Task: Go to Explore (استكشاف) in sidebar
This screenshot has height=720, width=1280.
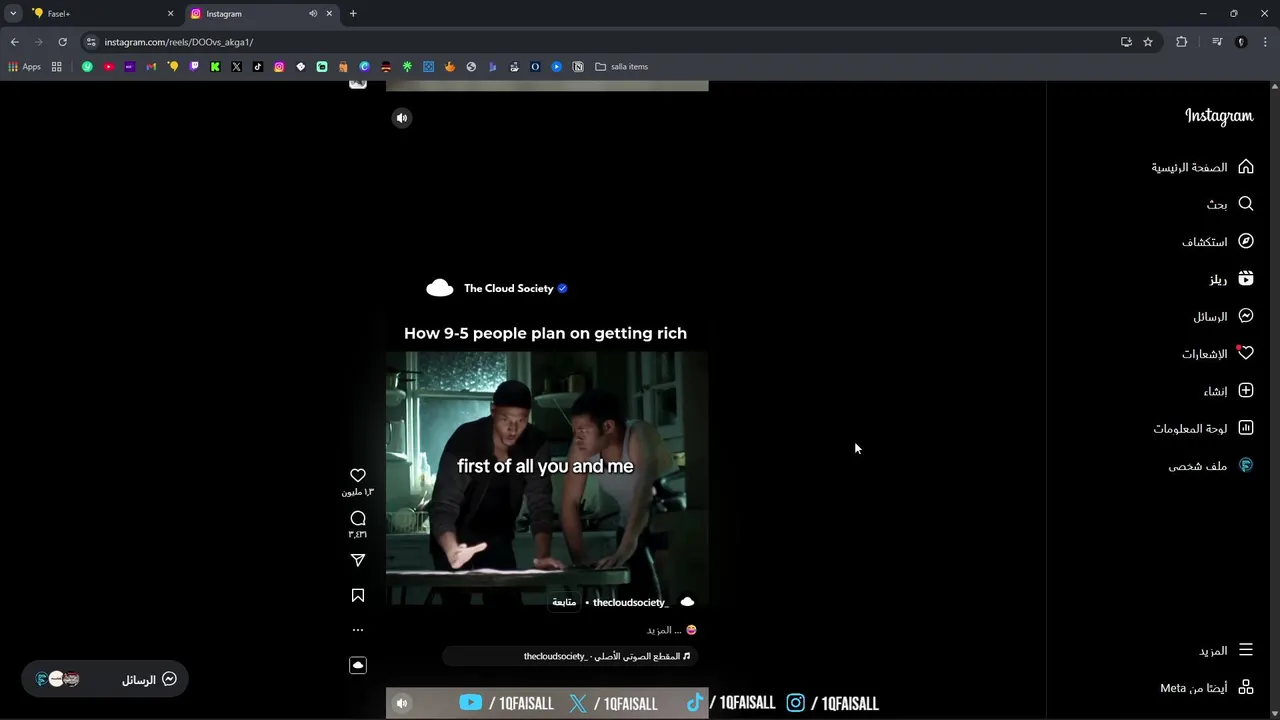Action: click(x=1217, y=241)
